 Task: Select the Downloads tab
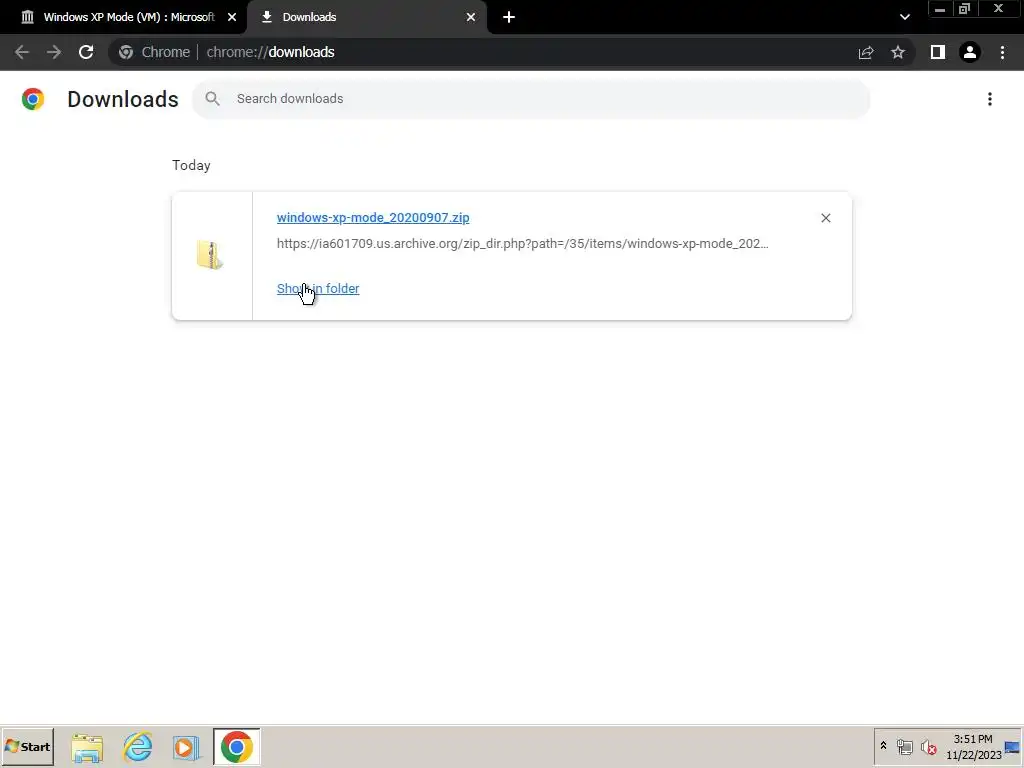pos(368,17)
